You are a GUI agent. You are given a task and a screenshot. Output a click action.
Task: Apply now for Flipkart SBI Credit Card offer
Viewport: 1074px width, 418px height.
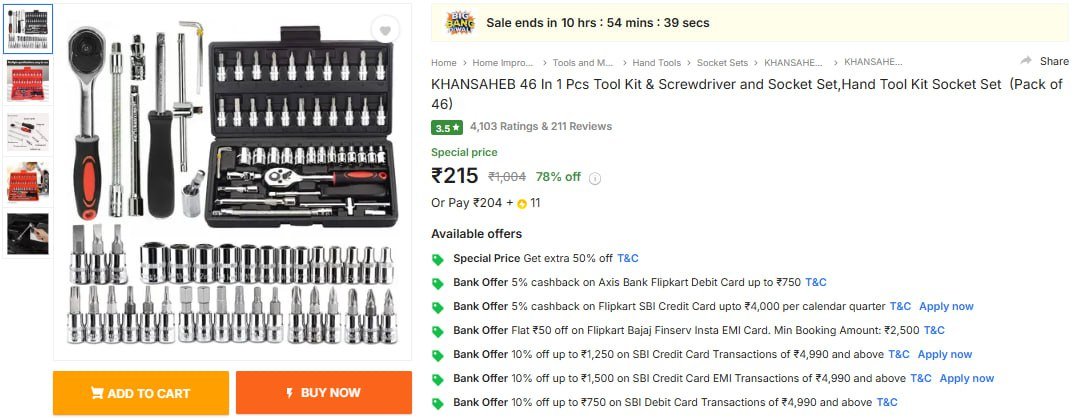[946, 306]
